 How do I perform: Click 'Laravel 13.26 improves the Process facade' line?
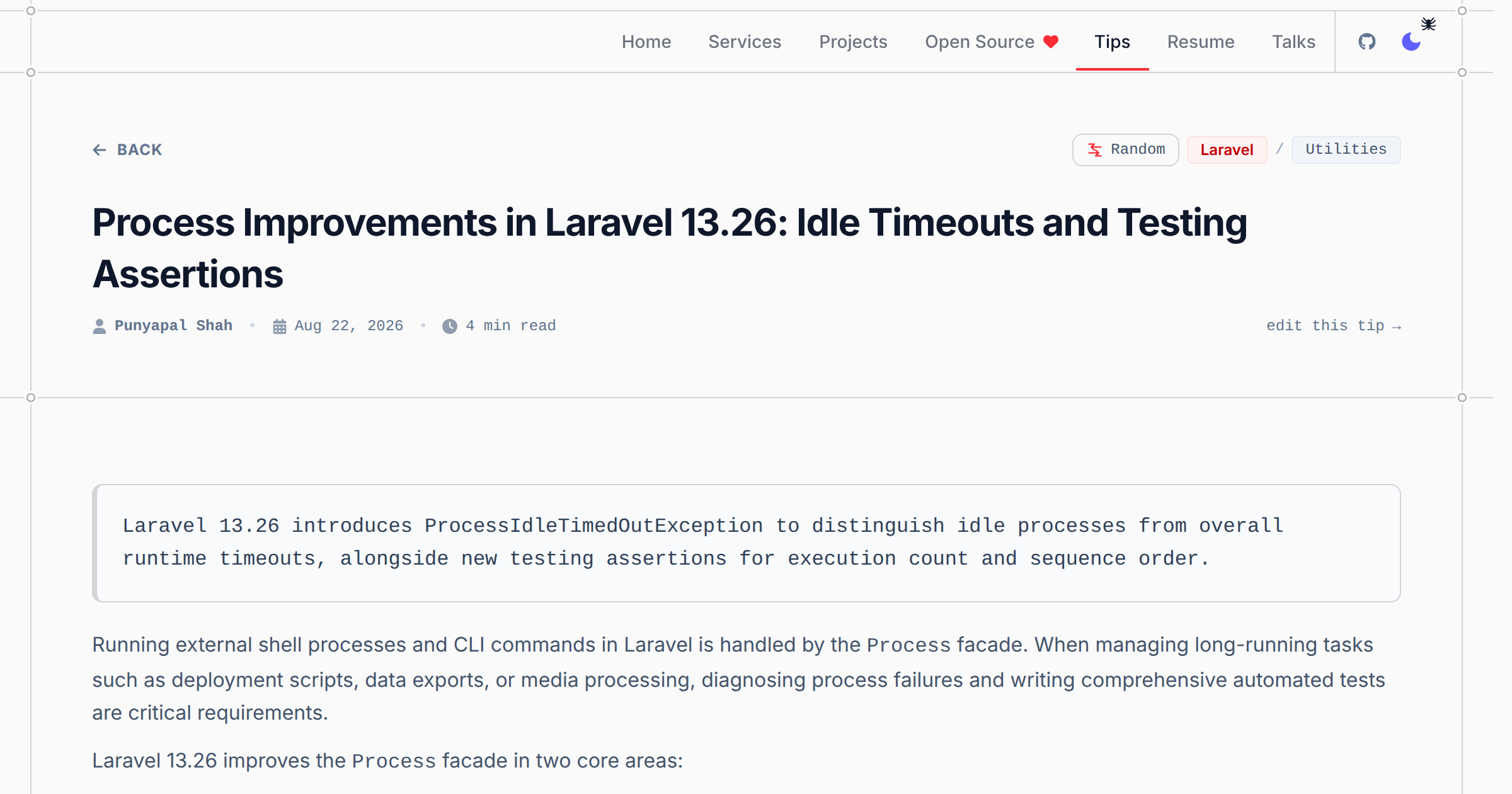click(387, 761)
